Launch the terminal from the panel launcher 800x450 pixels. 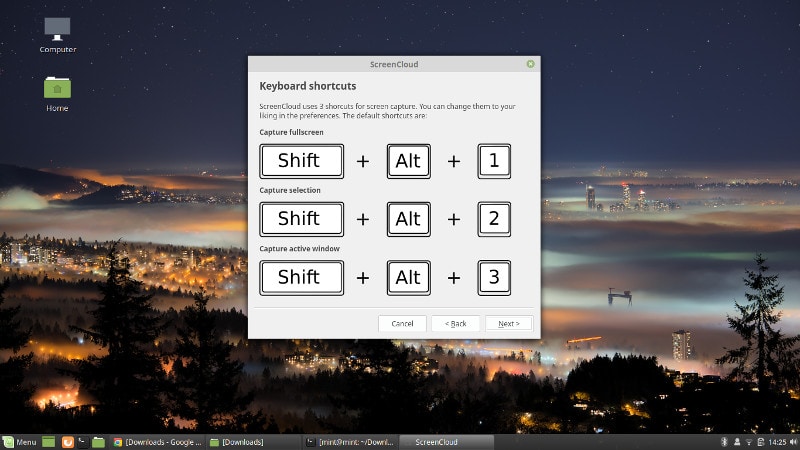(83, 441)
